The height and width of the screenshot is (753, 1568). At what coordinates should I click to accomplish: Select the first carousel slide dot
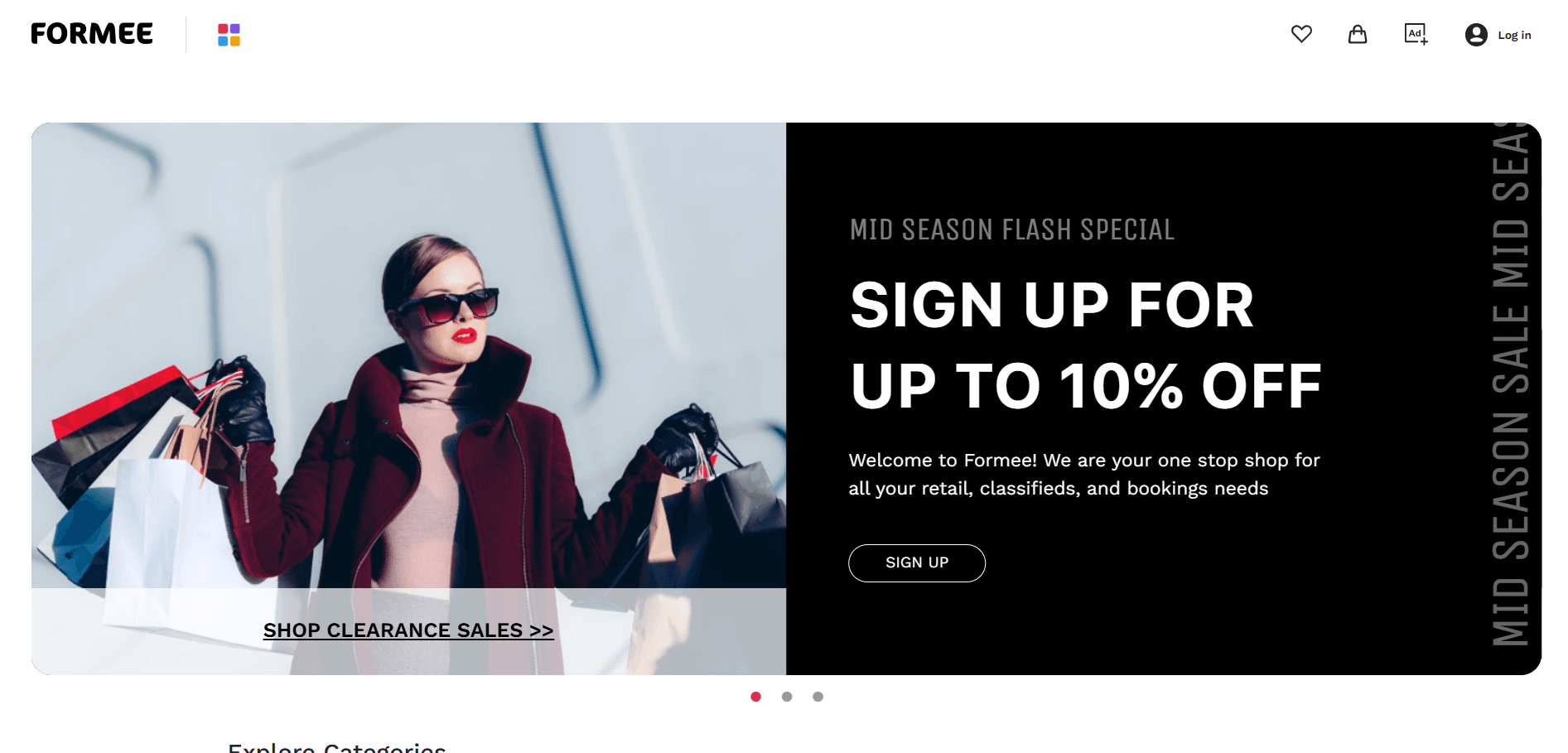755,697
